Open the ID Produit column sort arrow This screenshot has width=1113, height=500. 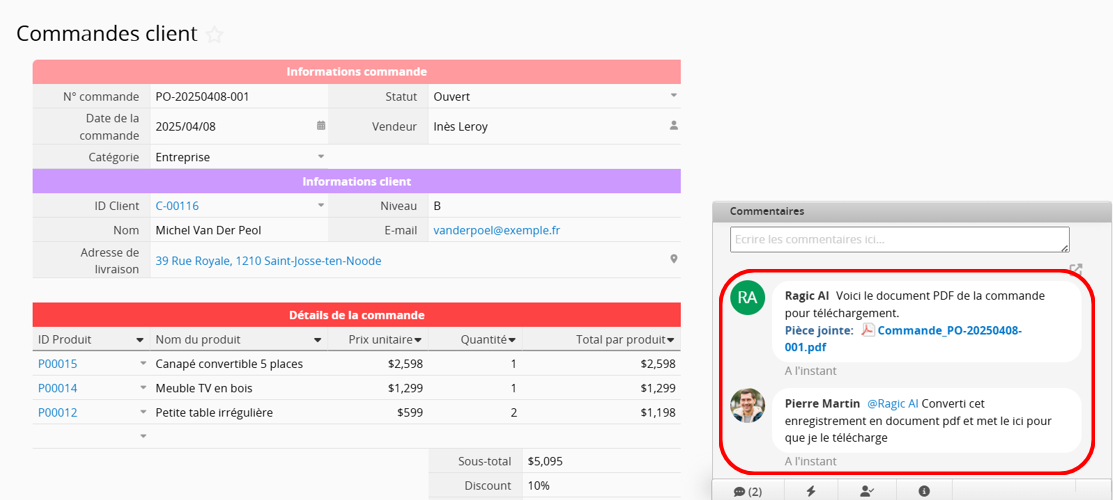(x=140, y=340)
